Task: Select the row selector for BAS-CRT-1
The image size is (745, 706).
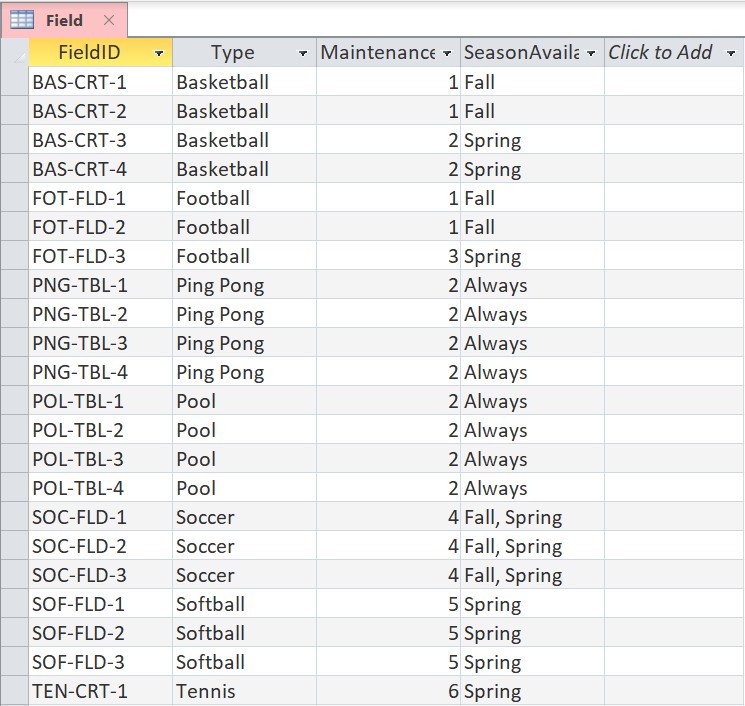Action: click(15, 82)
